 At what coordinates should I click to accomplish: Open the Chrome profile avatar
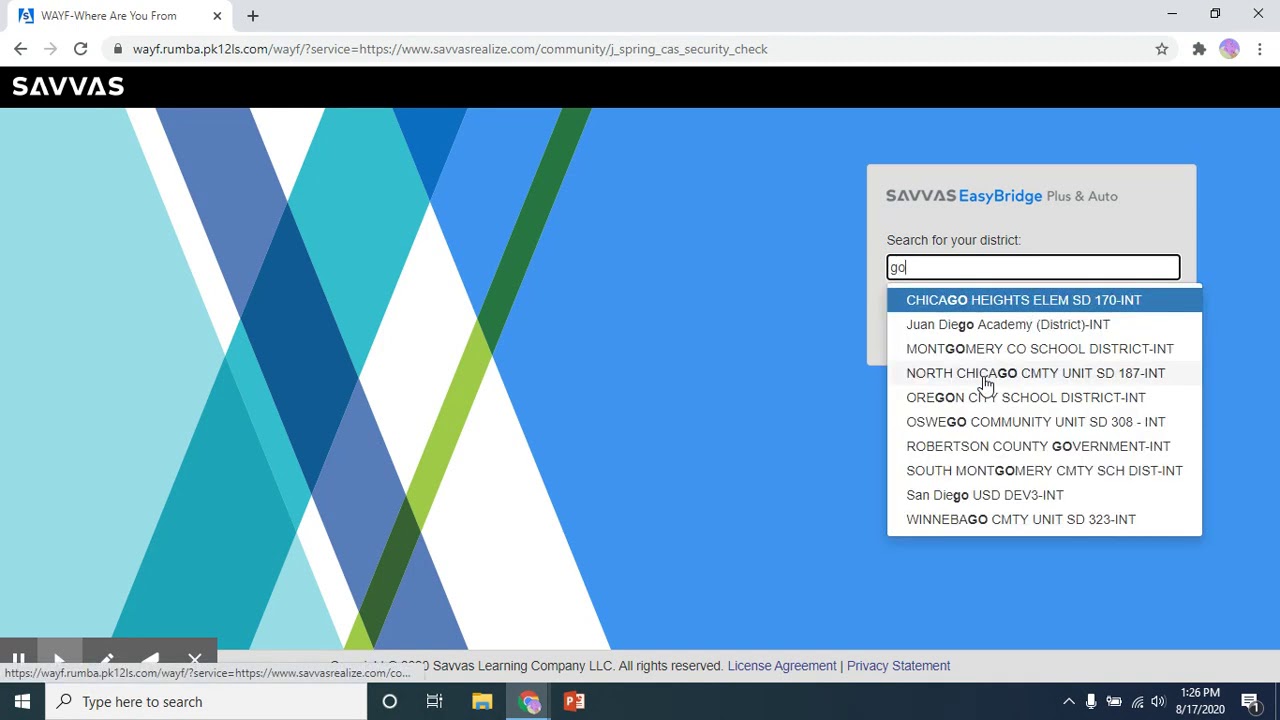(x=1229, y=49)
